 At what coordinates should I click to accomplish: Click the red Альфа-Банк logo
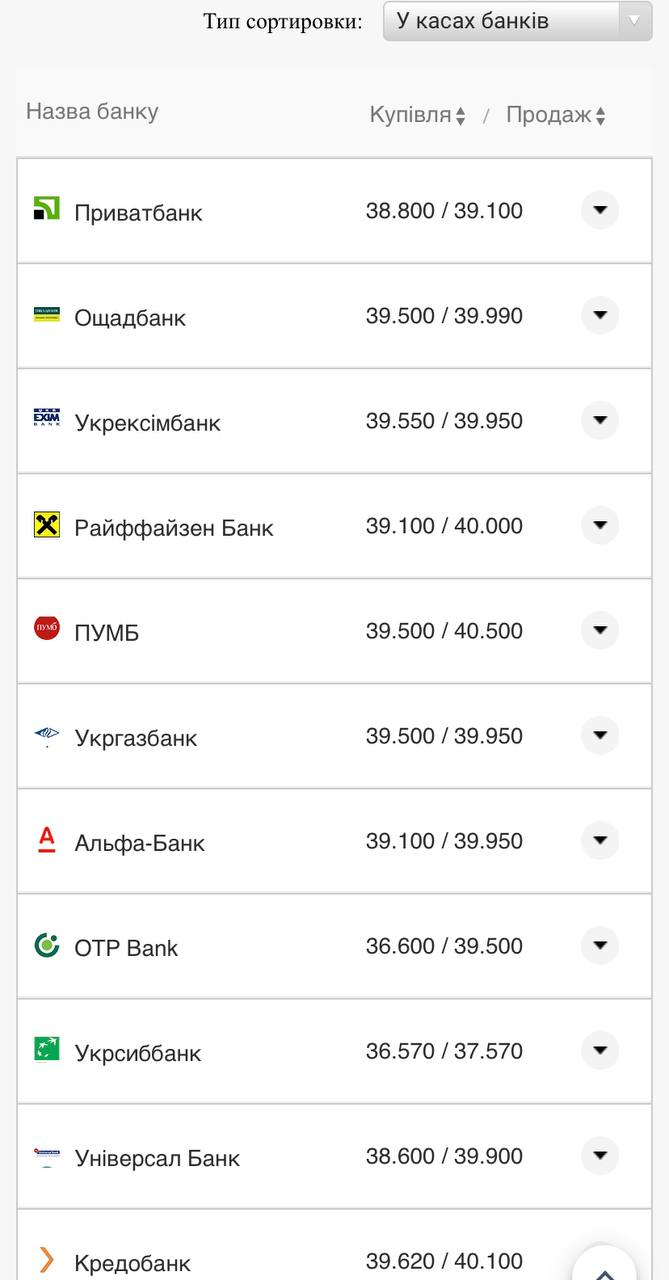(47, 839)
